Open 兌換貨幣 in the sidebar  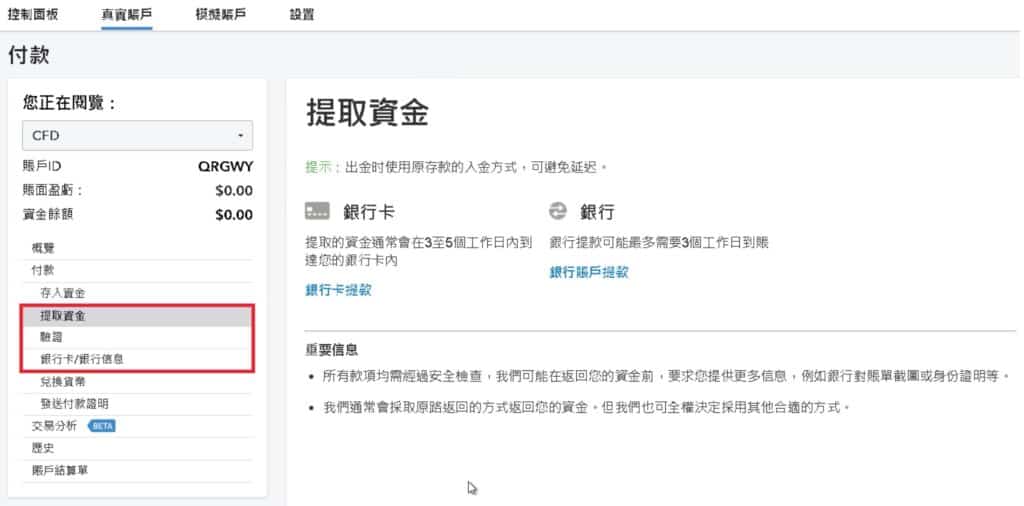click(62, 382)
